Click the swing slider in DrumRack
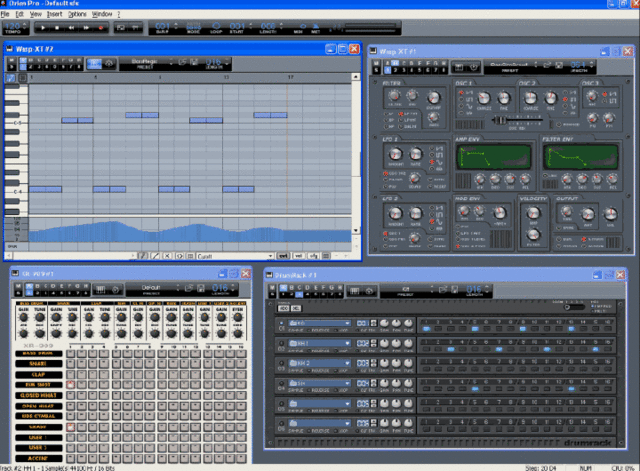Viewport: 640px width, 471px height. (573, 307)
